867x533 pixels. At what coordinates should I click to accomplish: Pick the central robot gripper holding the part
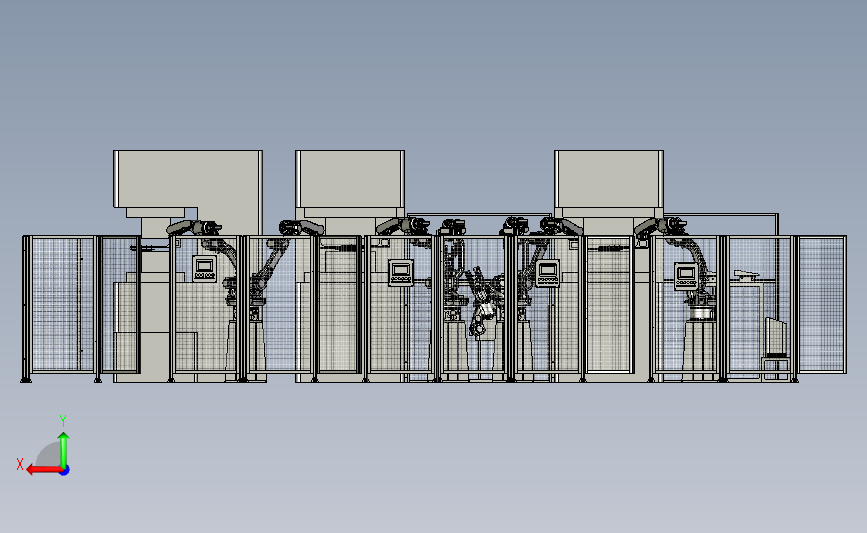click(480, 303)
